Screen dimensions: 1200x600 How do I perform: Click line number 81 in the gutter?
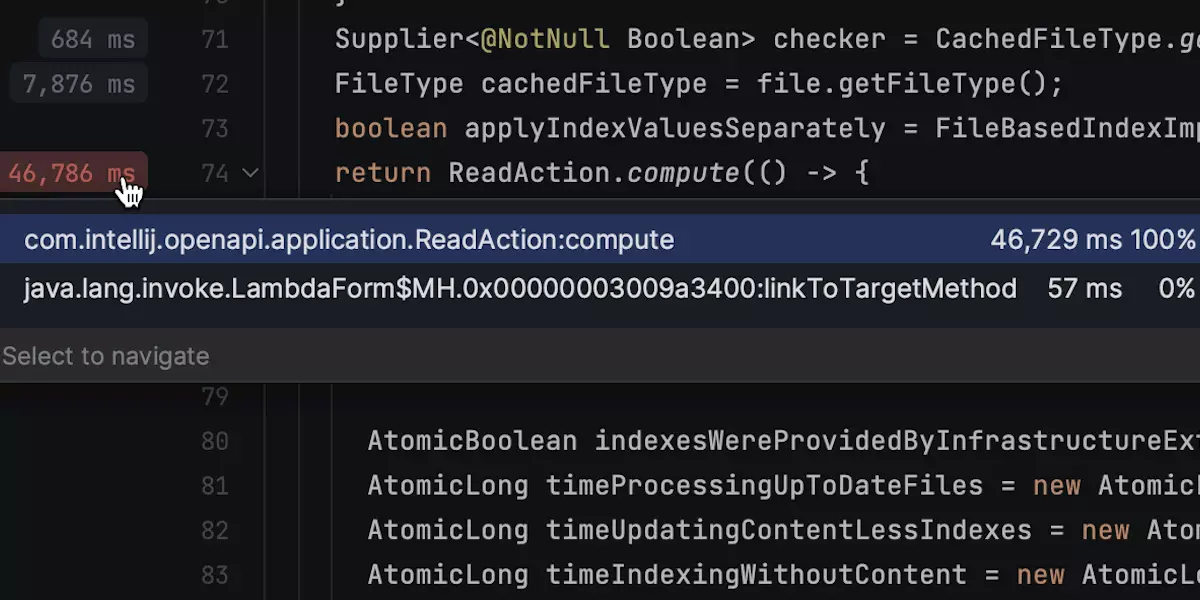(214, 486)
